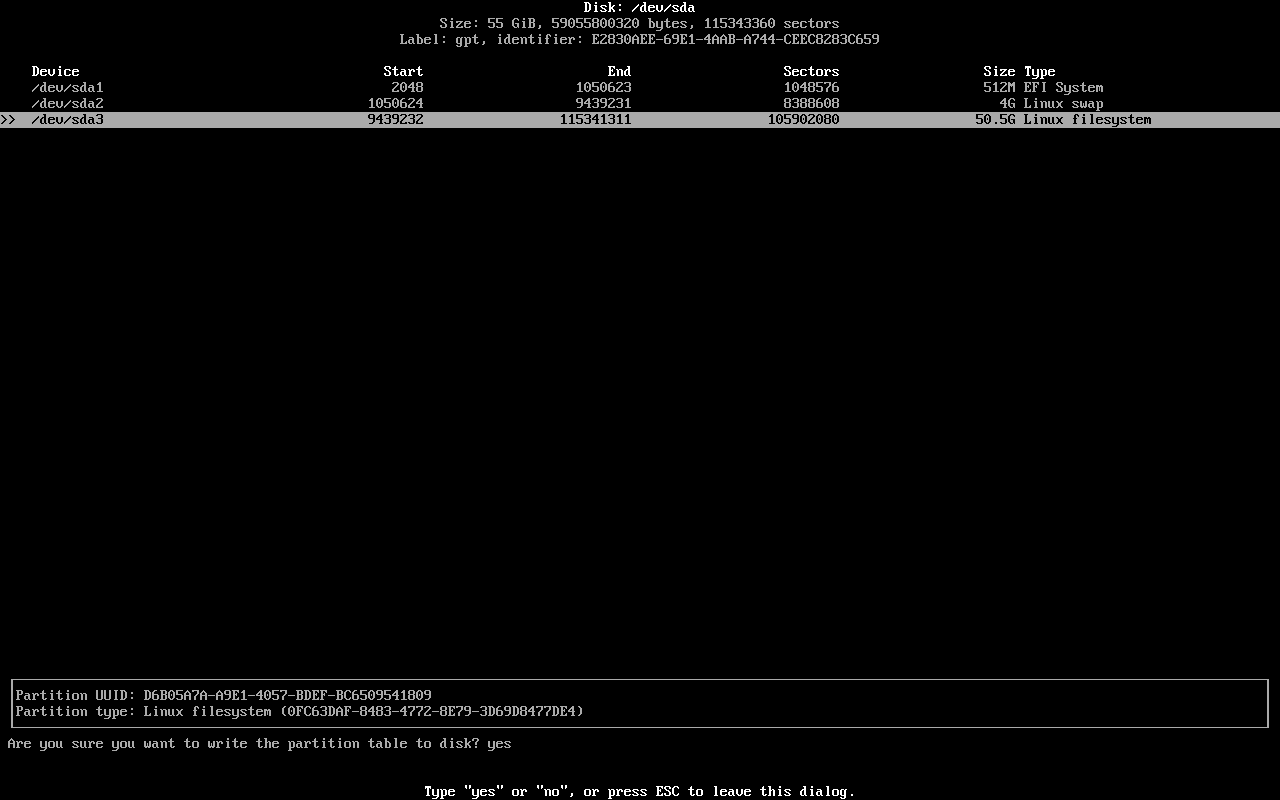Click the Type column header
The width and height of the screenshot is (1280, 800).
coord(1040,72)
